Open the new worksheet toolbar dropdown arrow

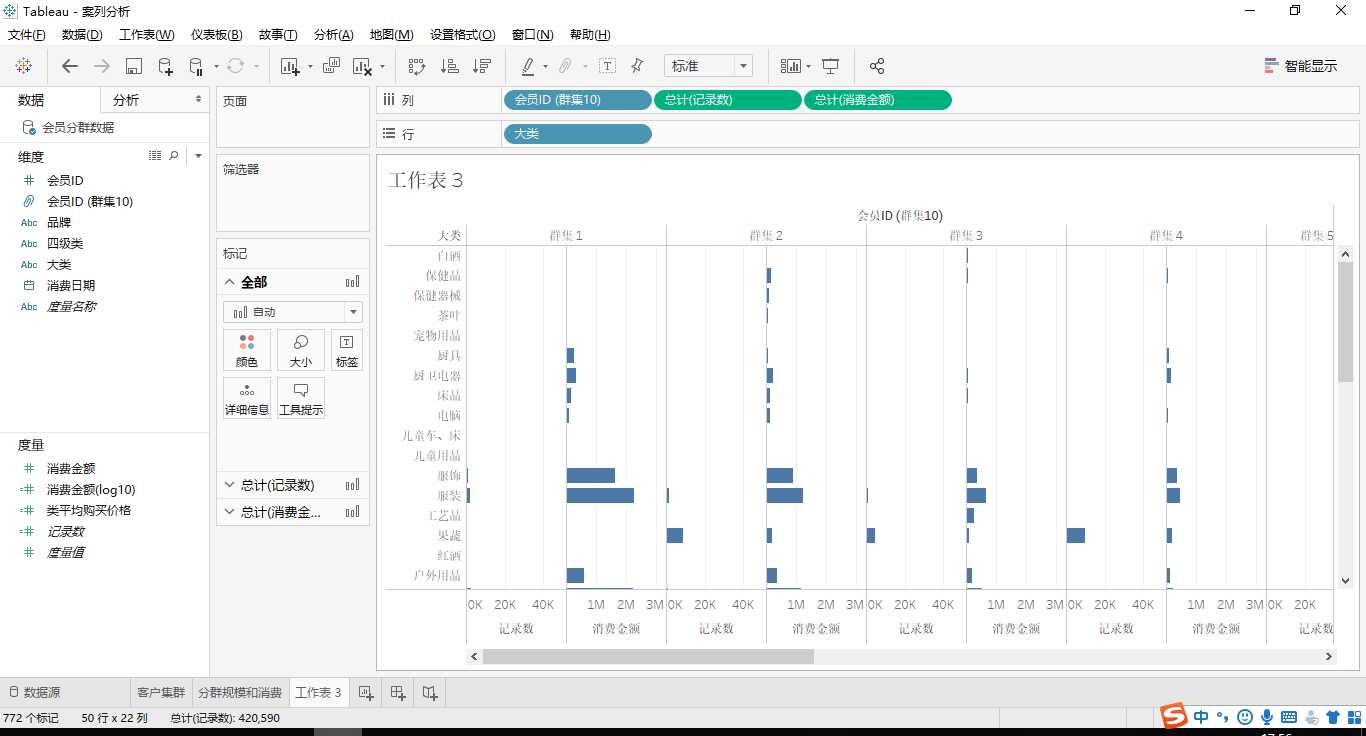click(x=310, y=67)
